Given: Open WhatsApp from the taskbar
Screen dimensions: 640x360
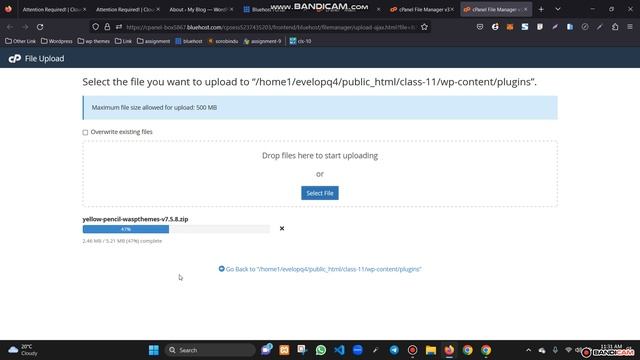Looking at the screenshot, I should [x=321, y=350].
